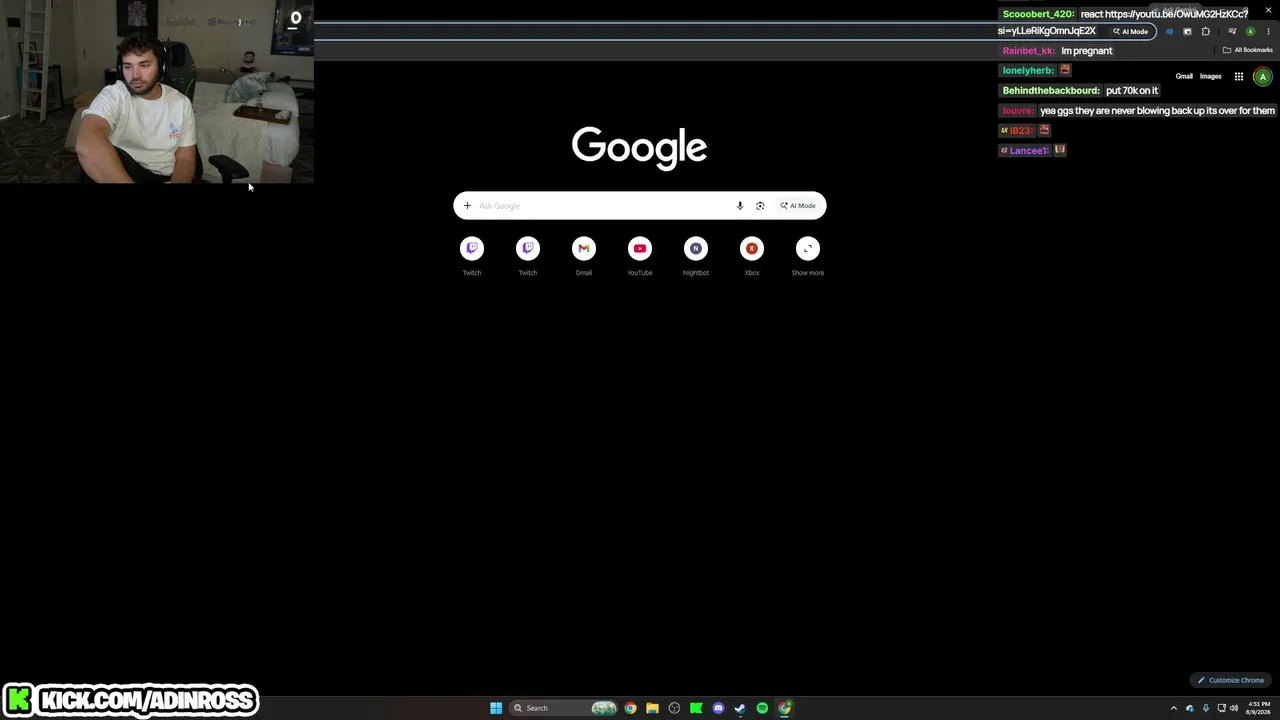Screen dimensions: 1280x720
Task: Open AI Mode in the Google search box
Action: pyautogui.click(x=798, y=206)
